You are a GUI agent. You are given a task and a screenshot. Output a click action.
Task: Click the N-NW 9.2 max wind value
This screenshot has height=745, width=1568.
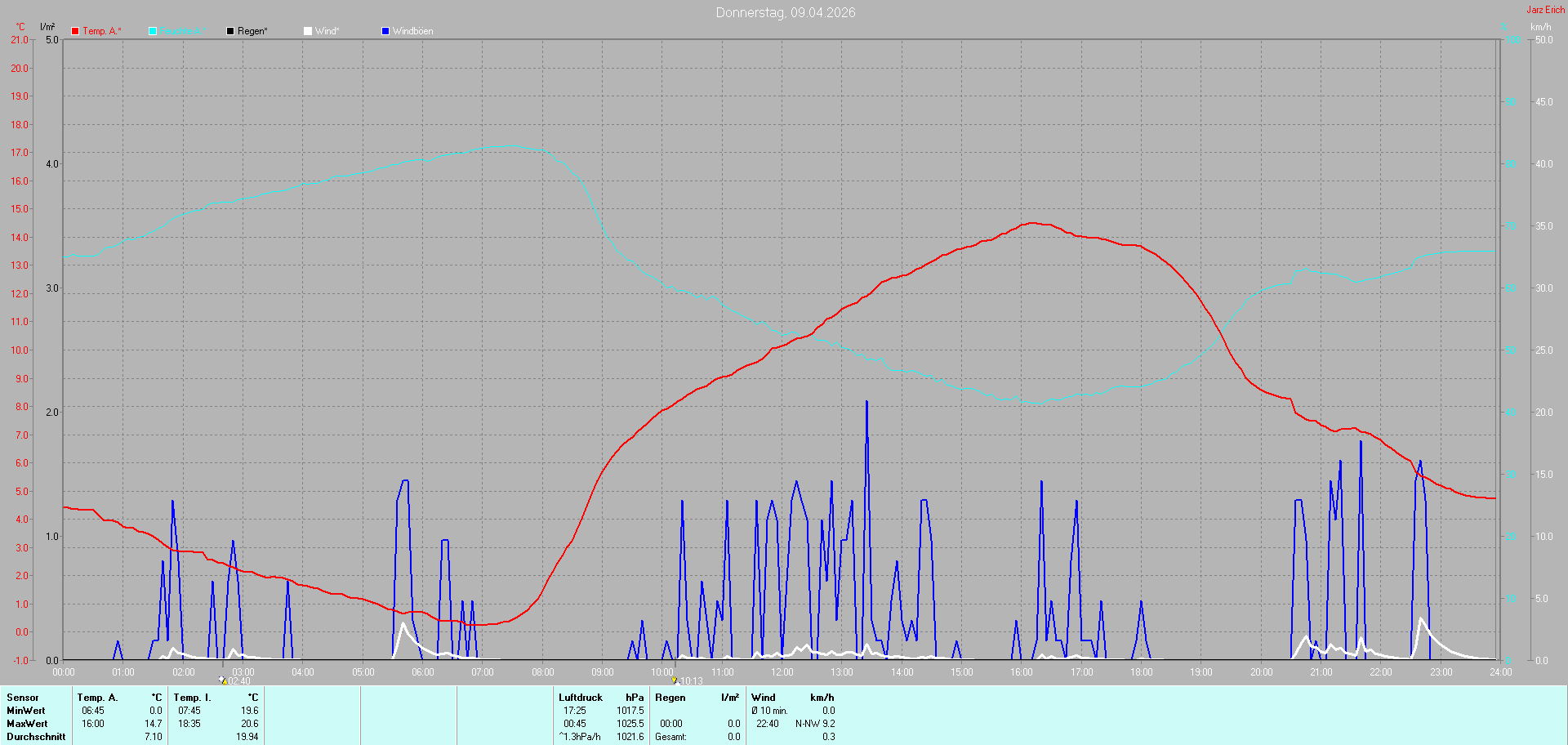pos(814,724)
